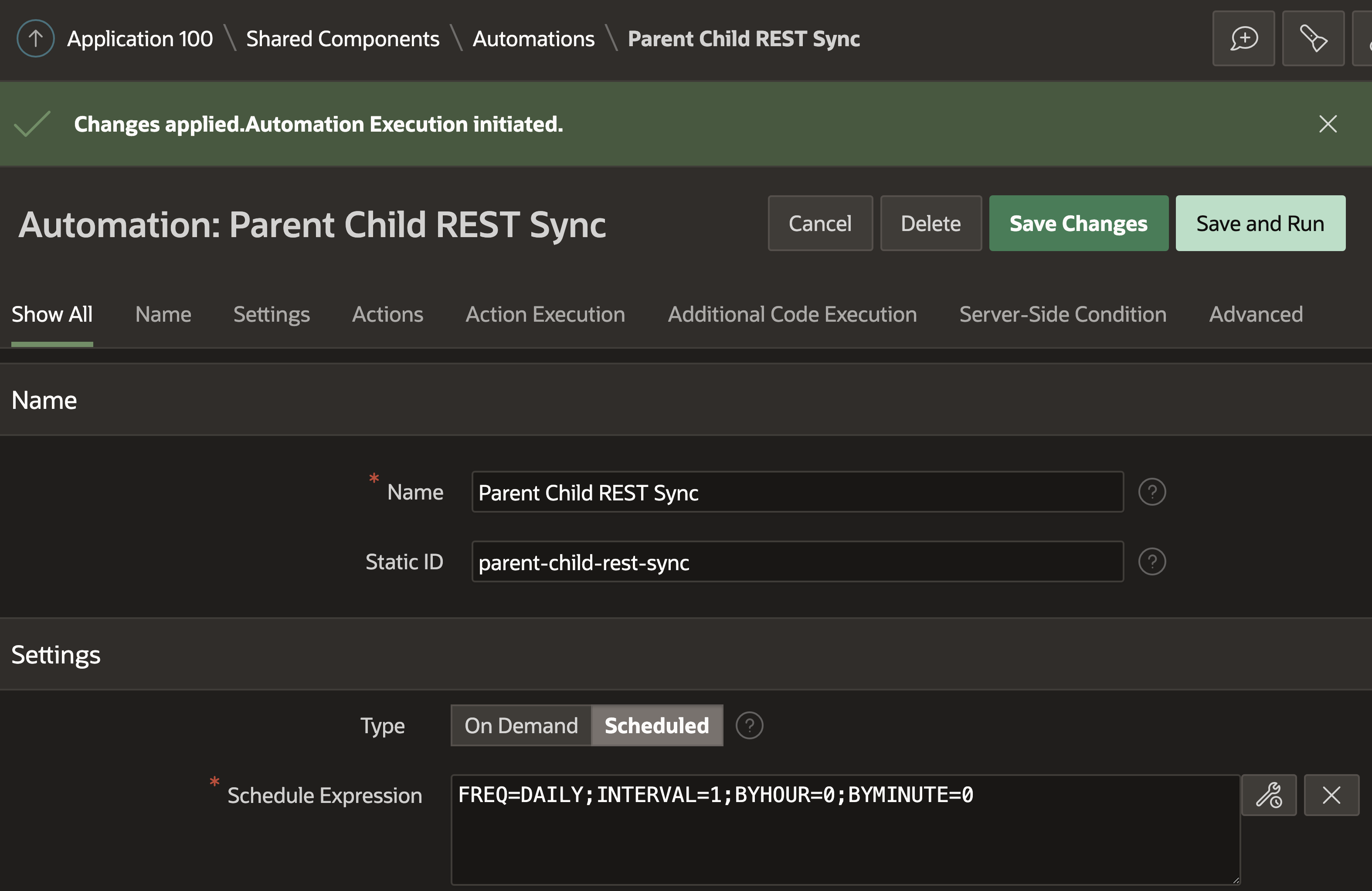The width and height of the screenshot is (1372, 891).
Task: Switch to the Actions tab
Action: pos(387,314)
